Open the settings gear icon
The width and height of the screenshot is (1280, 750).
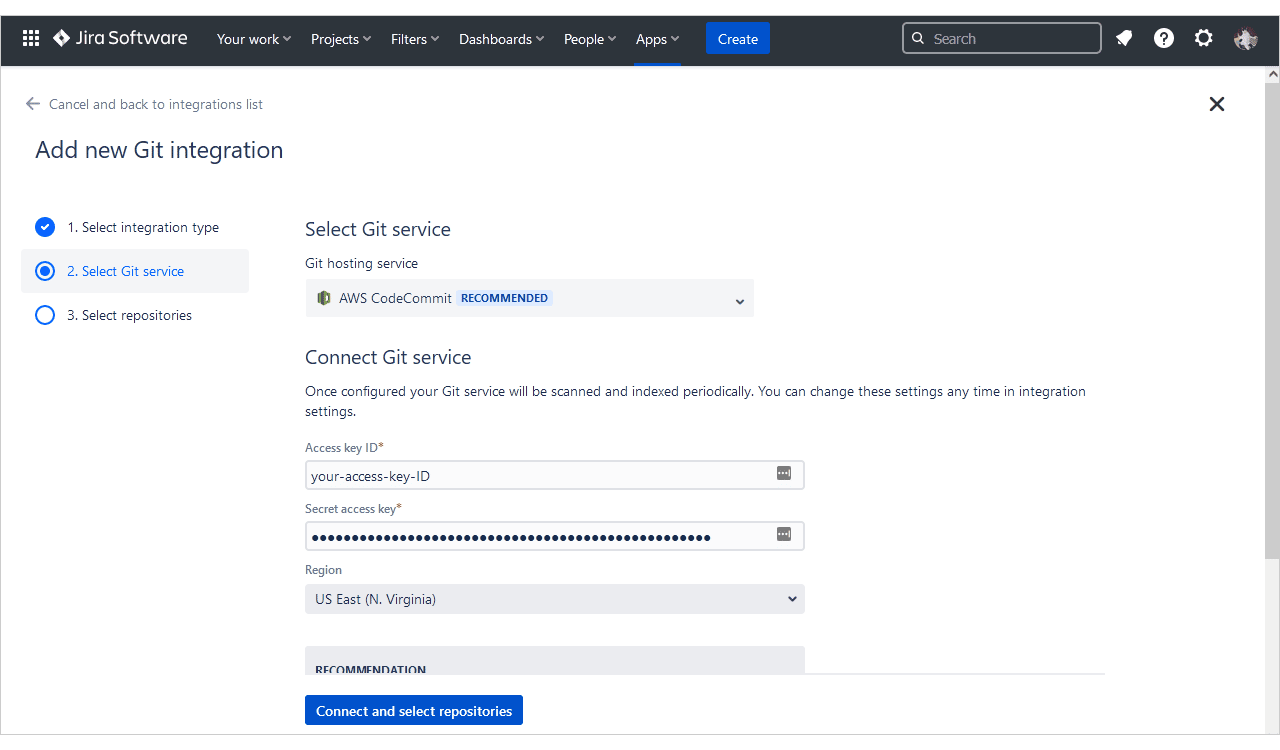pos(1204,39)
